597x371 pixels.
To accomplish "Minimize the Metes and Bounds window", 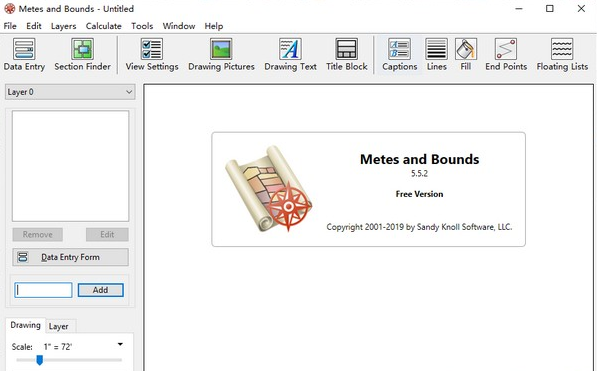I will tap(519, 8).
